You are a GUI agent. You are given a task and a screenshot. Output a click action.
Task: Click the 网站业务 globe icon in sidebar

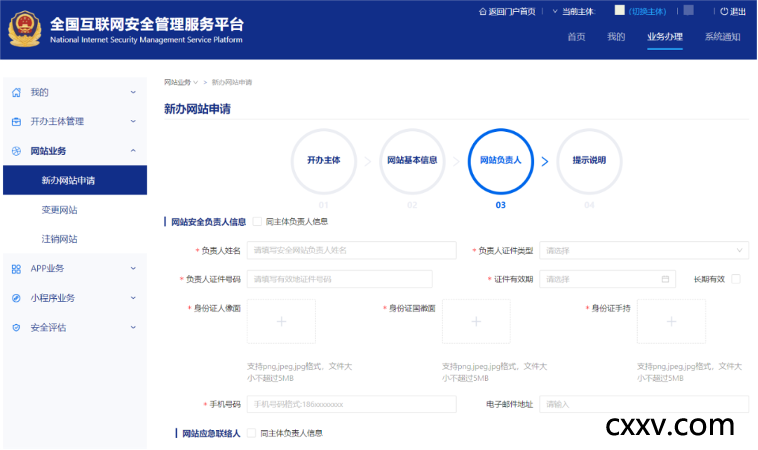16,151
